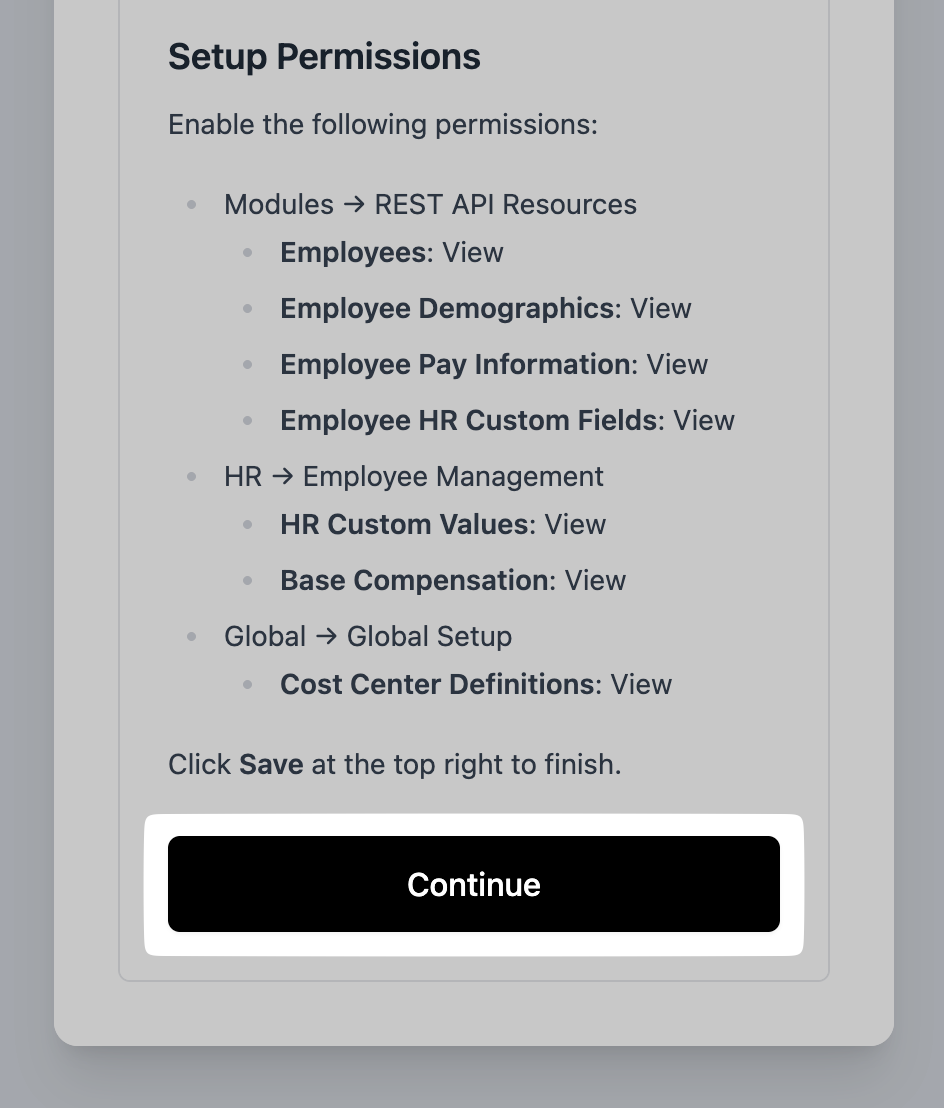The height and width of the screenshot is (1108, 944).
Task: Click the bullet beside Employee Demographics
Action: 247,309
